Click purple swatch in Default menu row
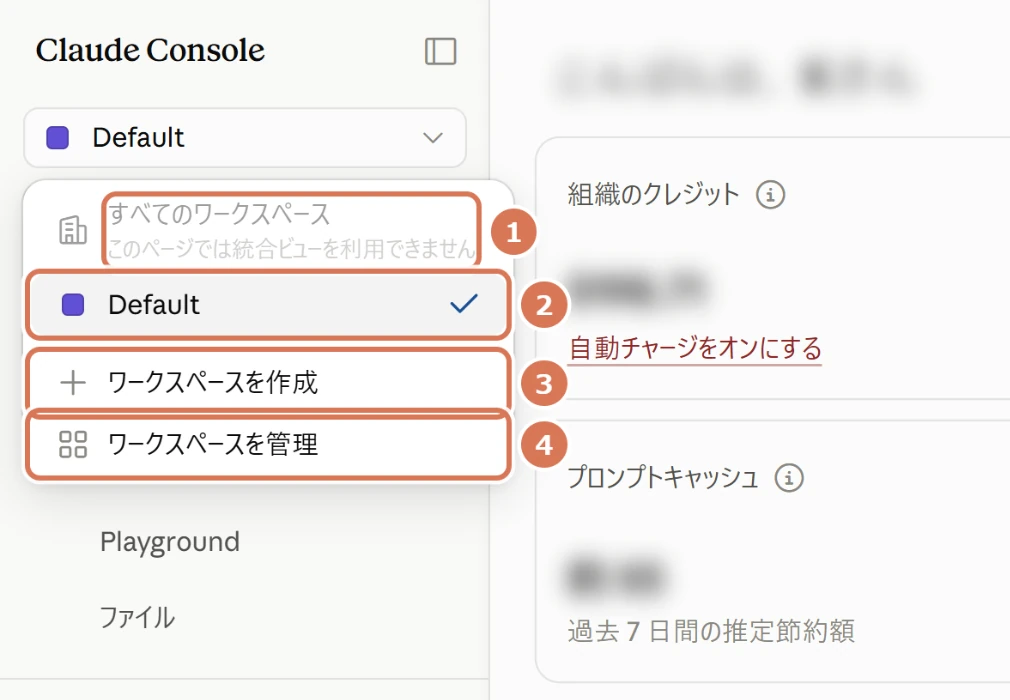Viewport: 1010px width, 700px height. (73, 305)
